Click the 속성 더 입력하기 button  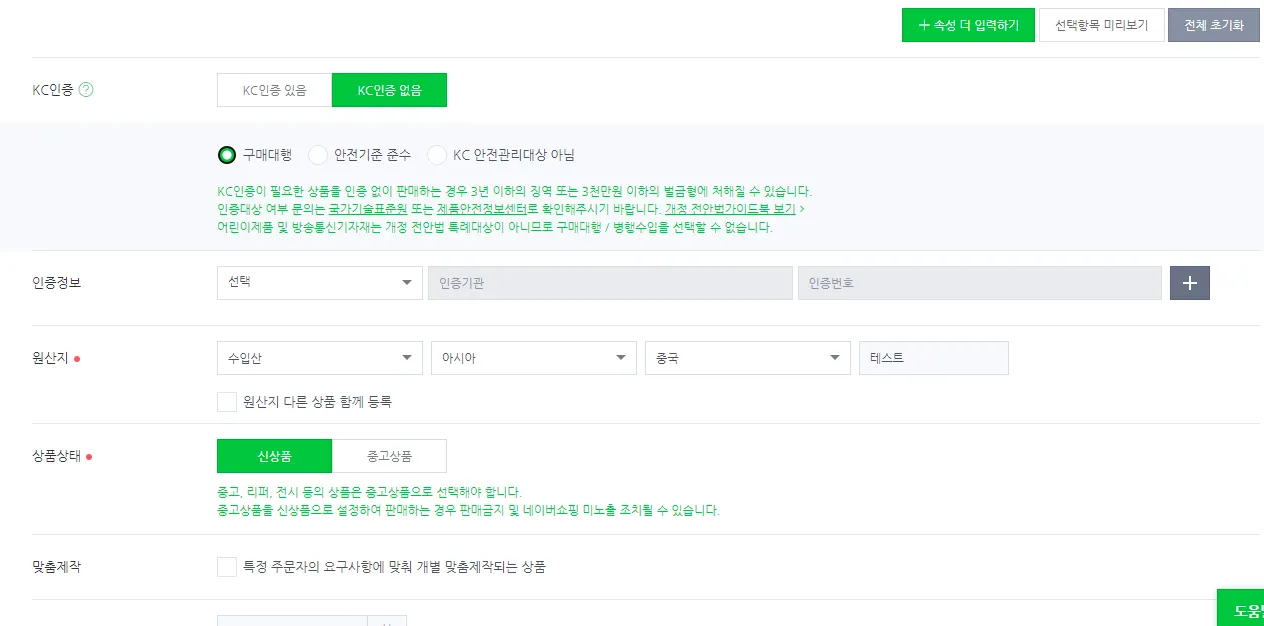(x=967, y=25)
